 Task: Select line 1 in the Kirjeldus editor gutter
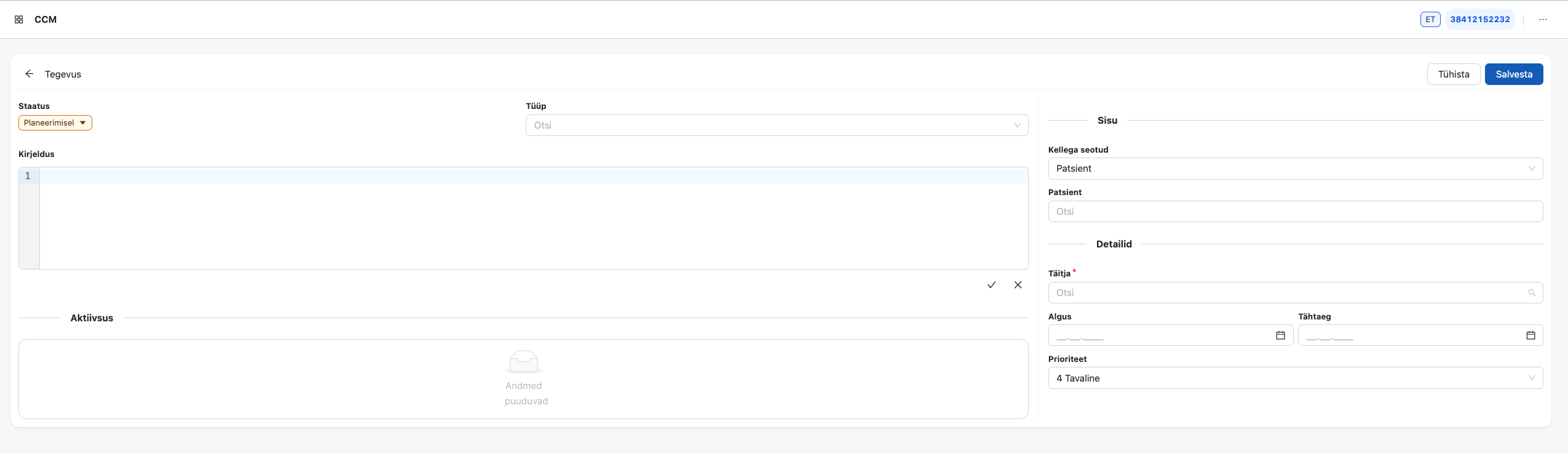coord(28,175)
